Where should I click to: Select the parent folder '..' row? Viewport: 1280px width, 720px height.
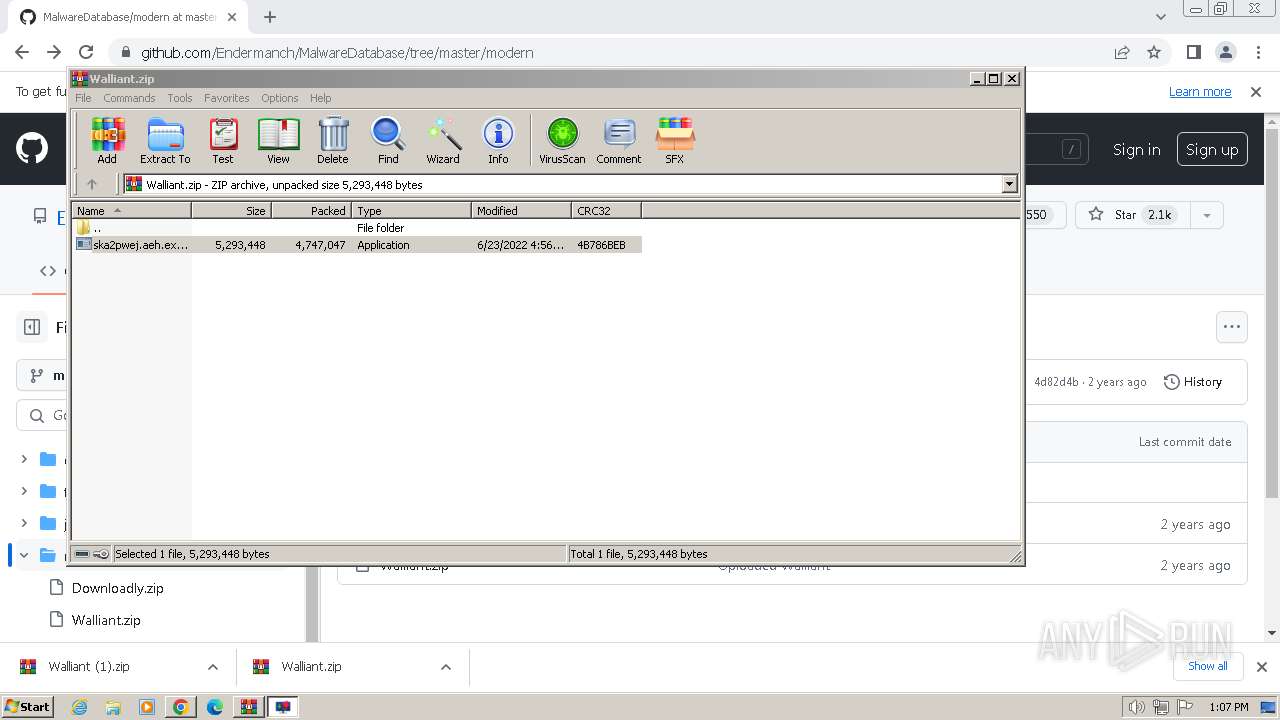pos(357,228)
